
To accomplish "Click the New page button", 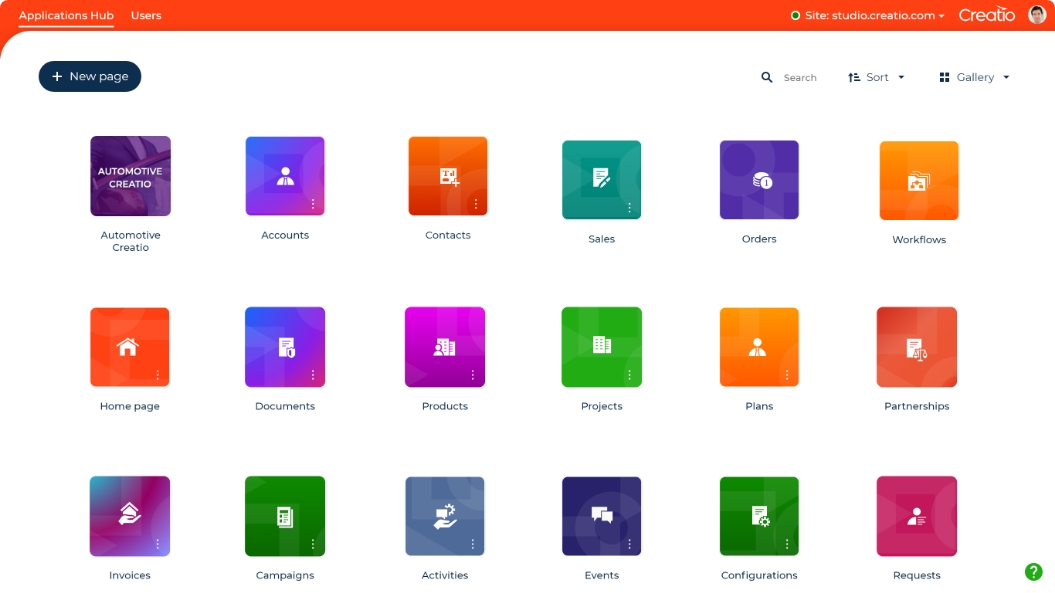I will tap(89, 76).
